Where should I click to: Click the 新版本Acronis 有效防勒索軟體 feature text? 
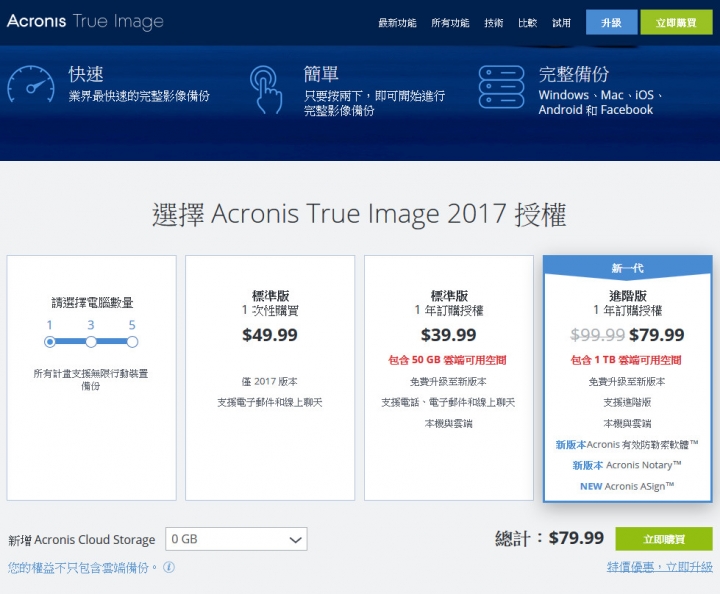(x=627, y=444)
